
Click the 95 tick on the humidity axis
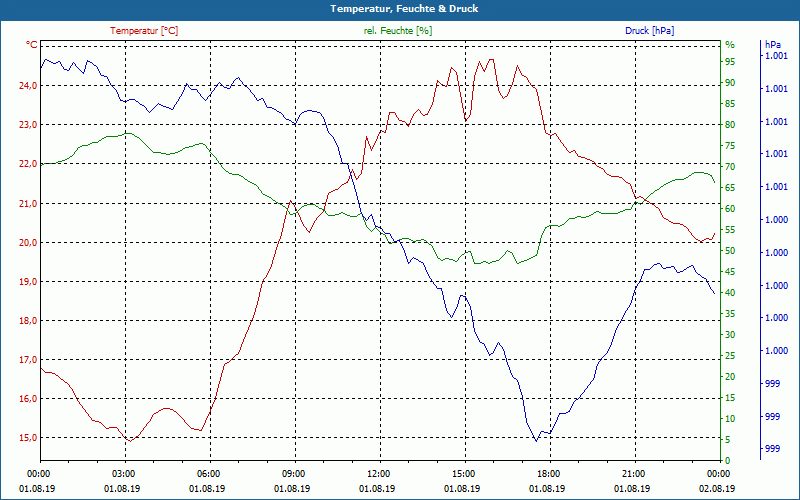(x=730, y=62)
